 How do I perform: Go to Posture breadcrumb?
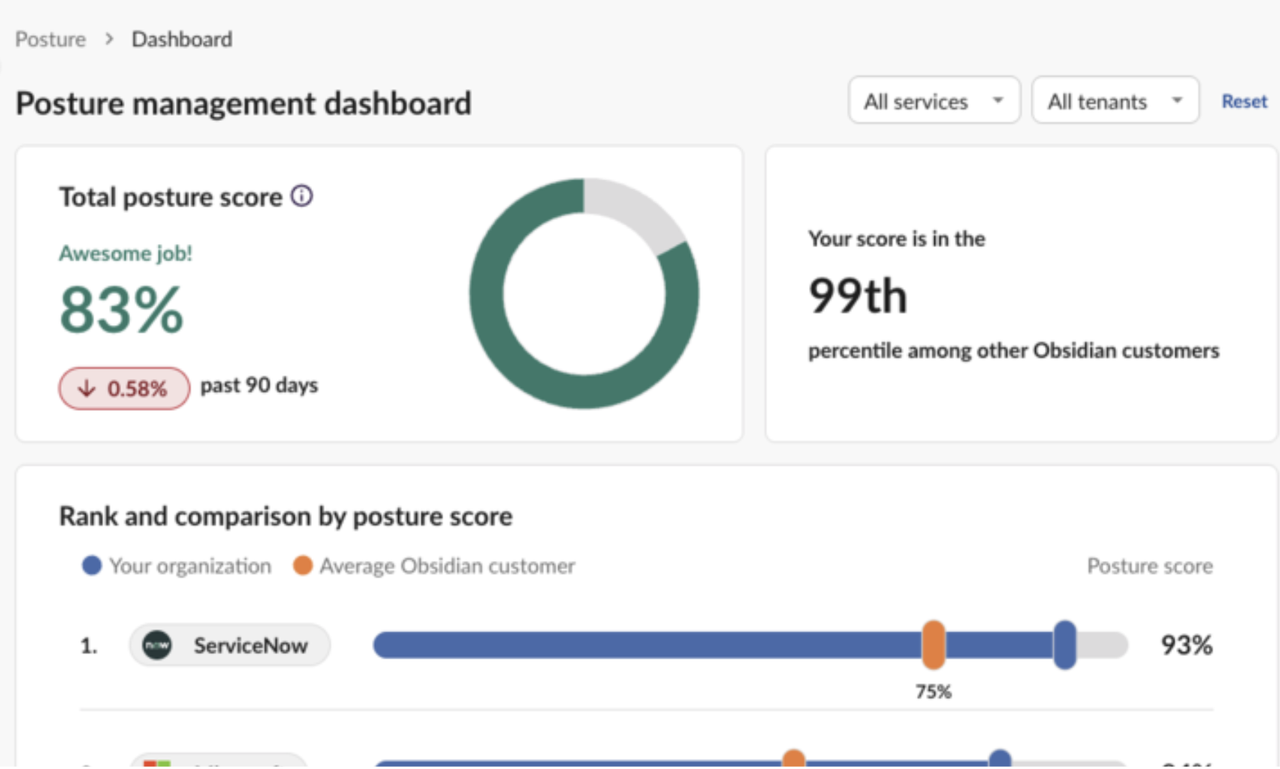(50, 39)
